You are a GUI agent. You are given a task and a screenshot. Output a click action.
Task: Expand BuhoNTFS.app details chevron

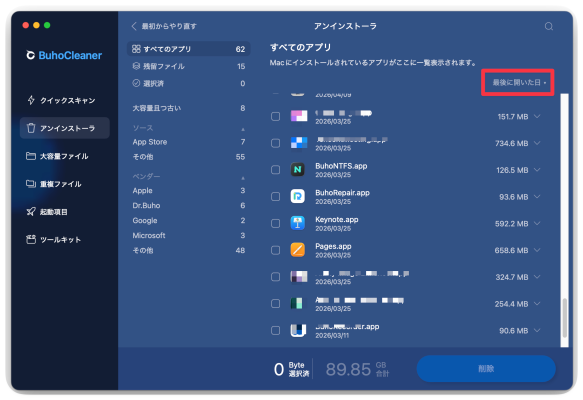537,170
